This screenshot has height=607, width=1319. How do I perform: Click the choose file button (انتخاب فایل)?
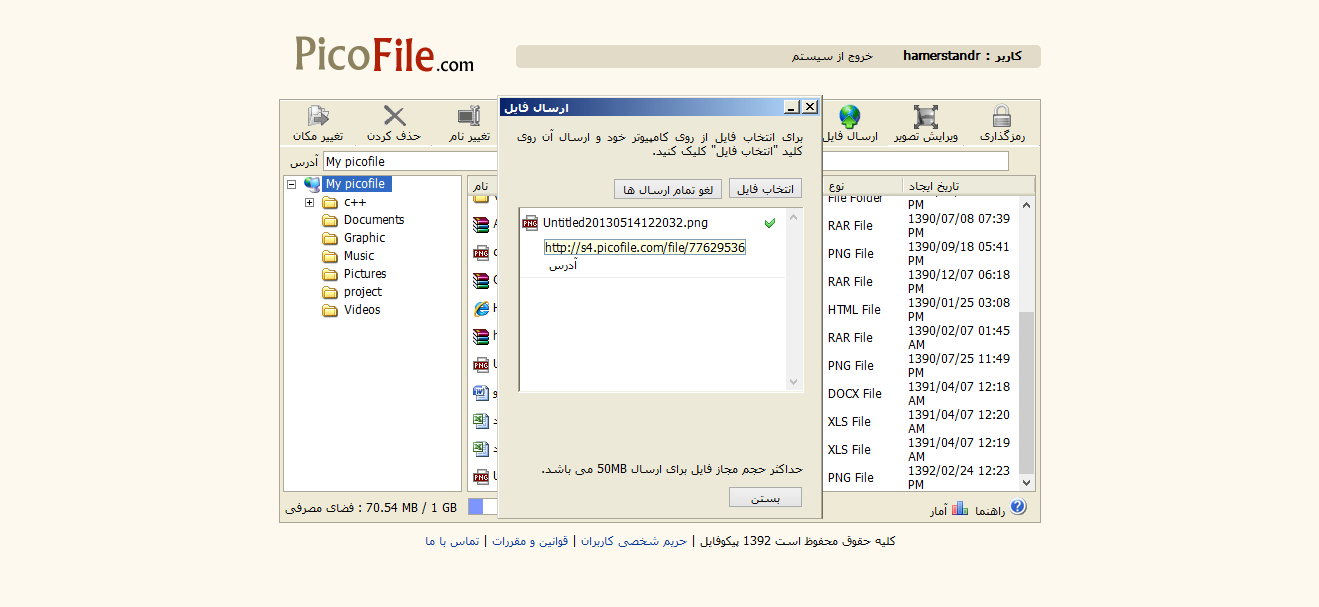[x=766, y=189]
